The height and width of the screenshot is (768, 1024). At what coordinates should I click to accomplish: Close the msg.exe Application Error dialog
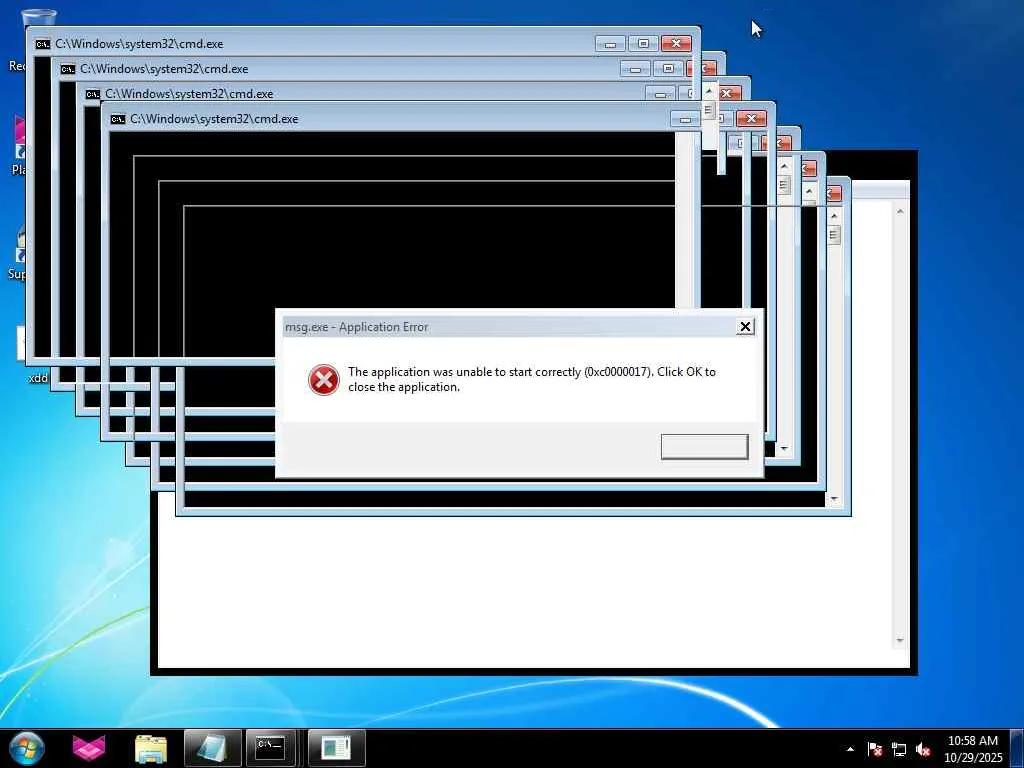tap(744, 327)
